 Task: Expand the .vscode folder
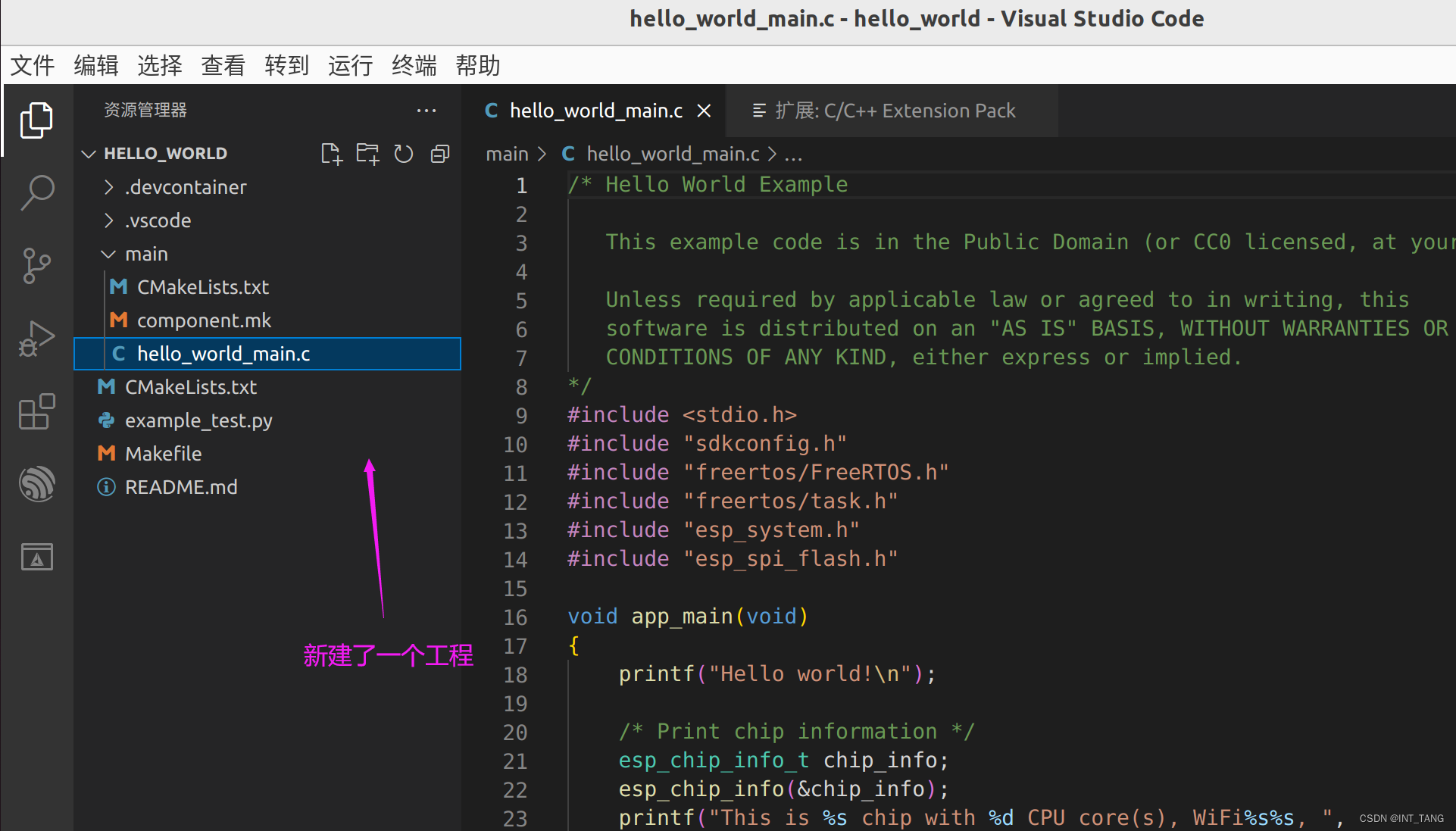point(158,220)
